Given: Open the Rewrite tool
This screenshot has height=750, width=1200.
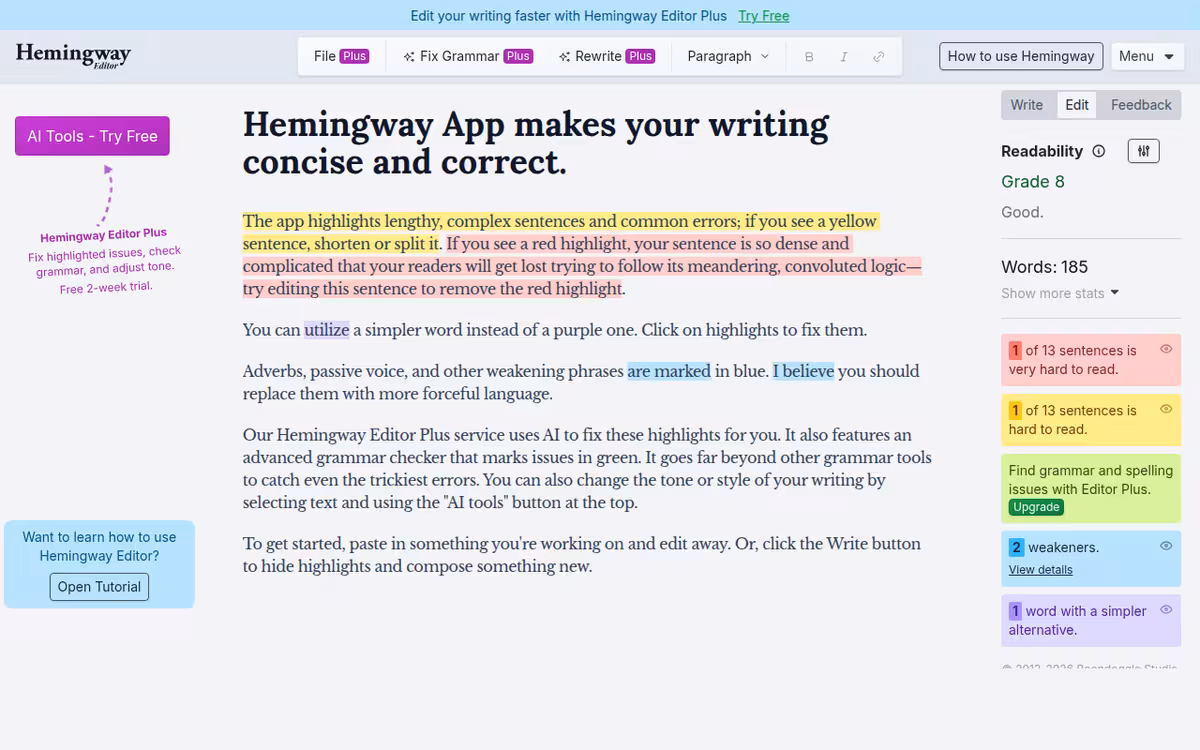Looking at the screenshot, I should 607,56.
